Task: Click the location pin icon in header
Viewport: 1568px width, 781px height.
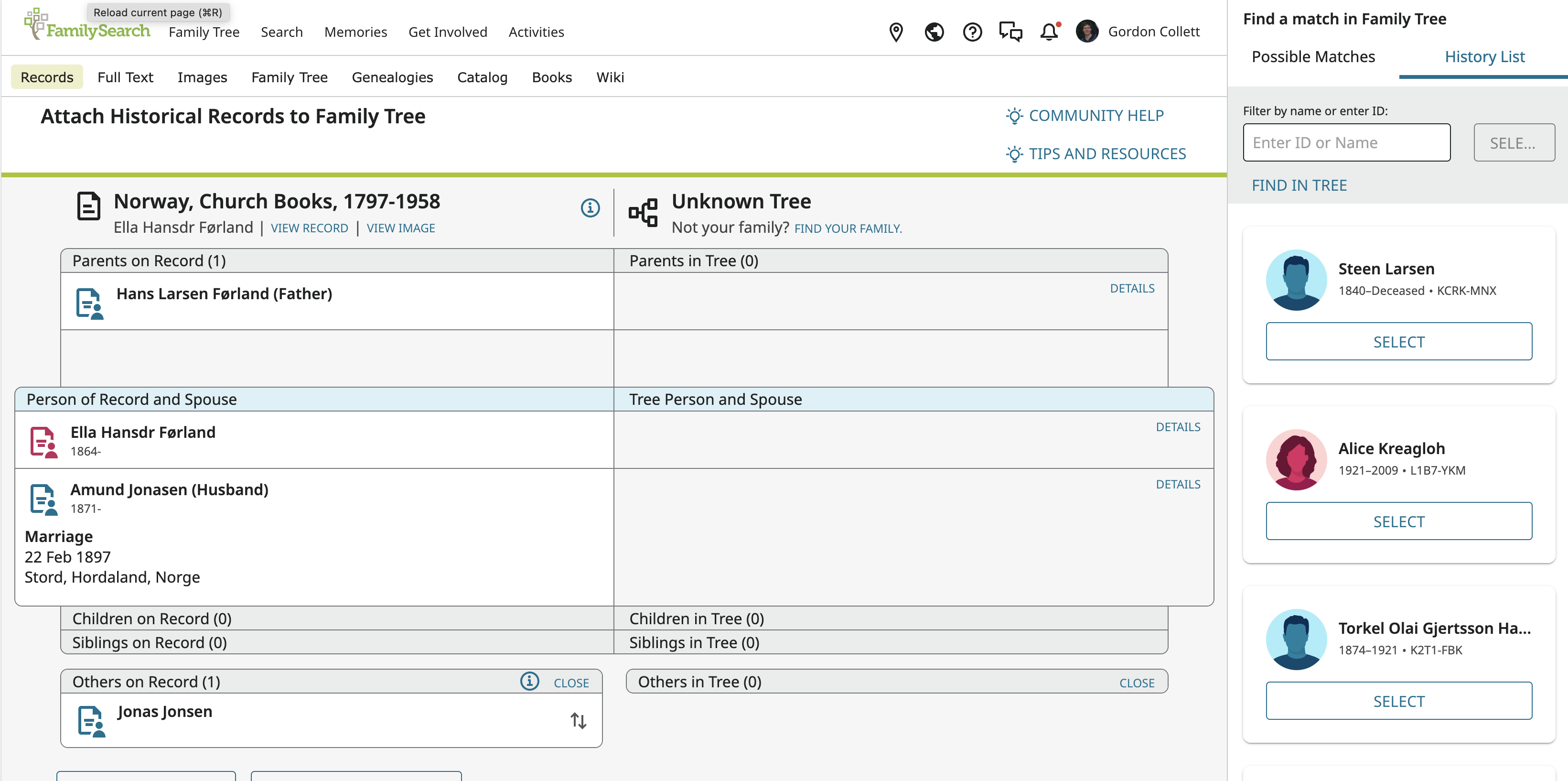Action: click(895, 32)
